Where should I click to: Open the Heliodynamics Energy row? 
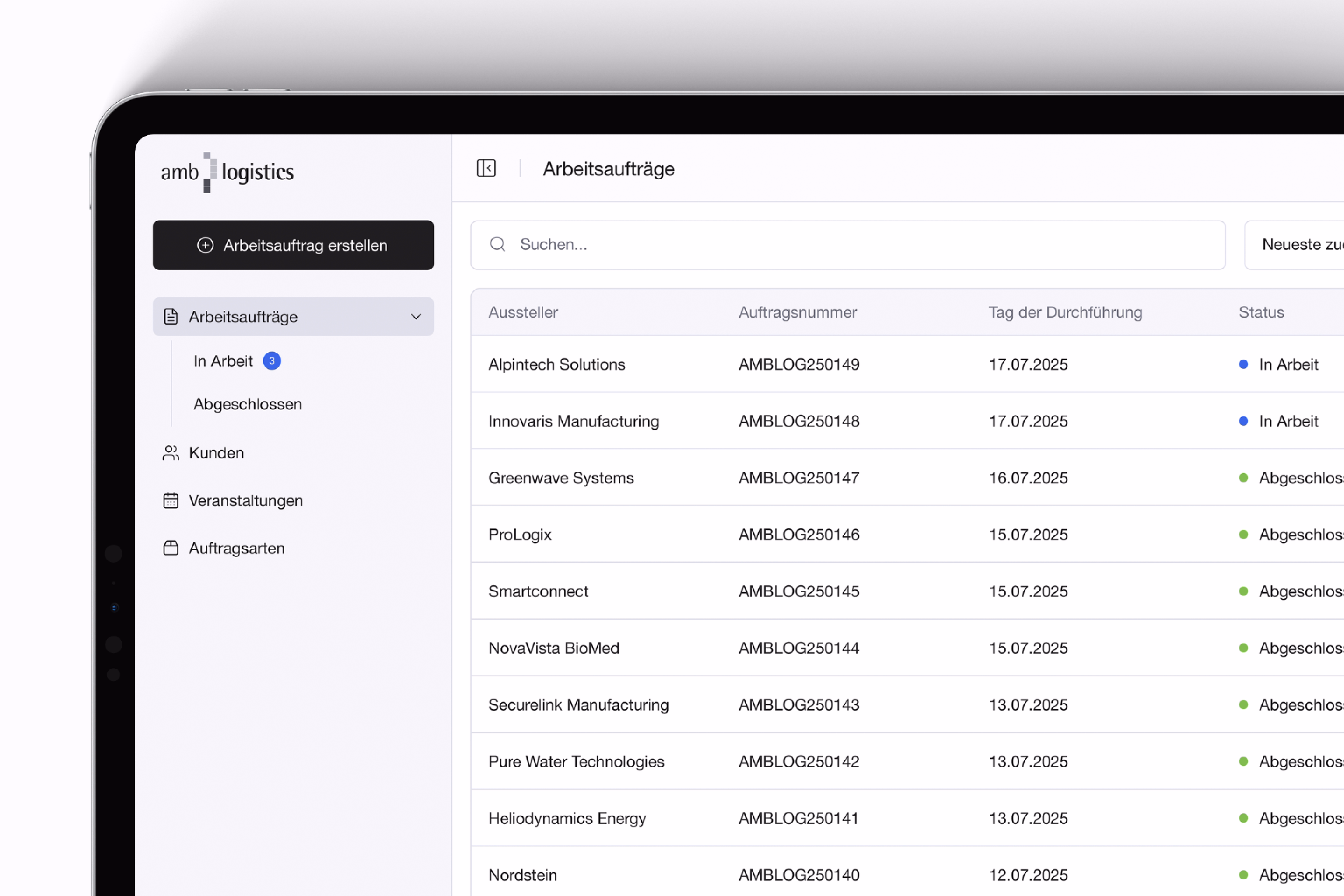[x=907, y=818]
